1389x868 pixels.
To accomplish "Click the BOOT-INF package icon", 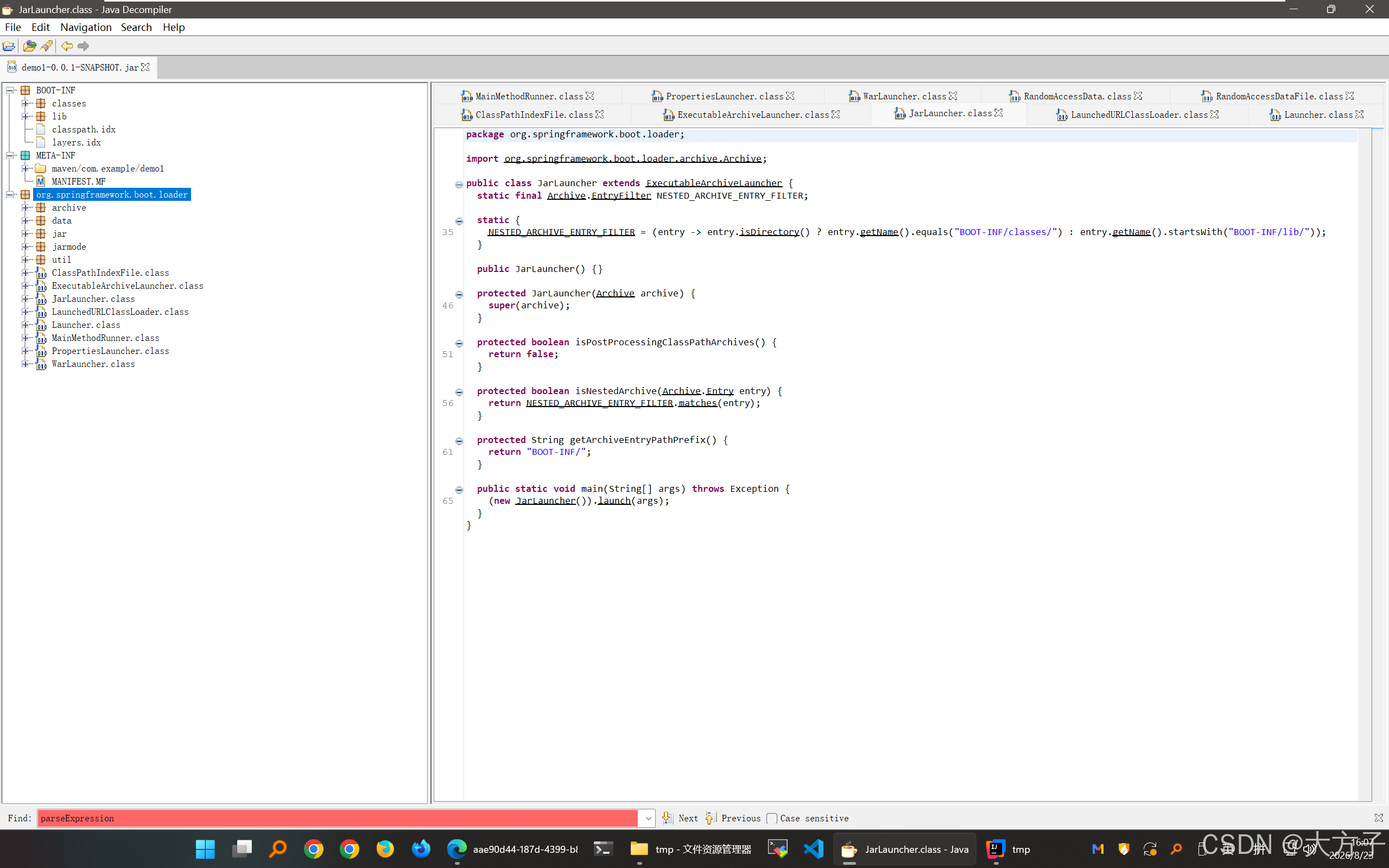I will pyautogui.click(x=26, y=90).
